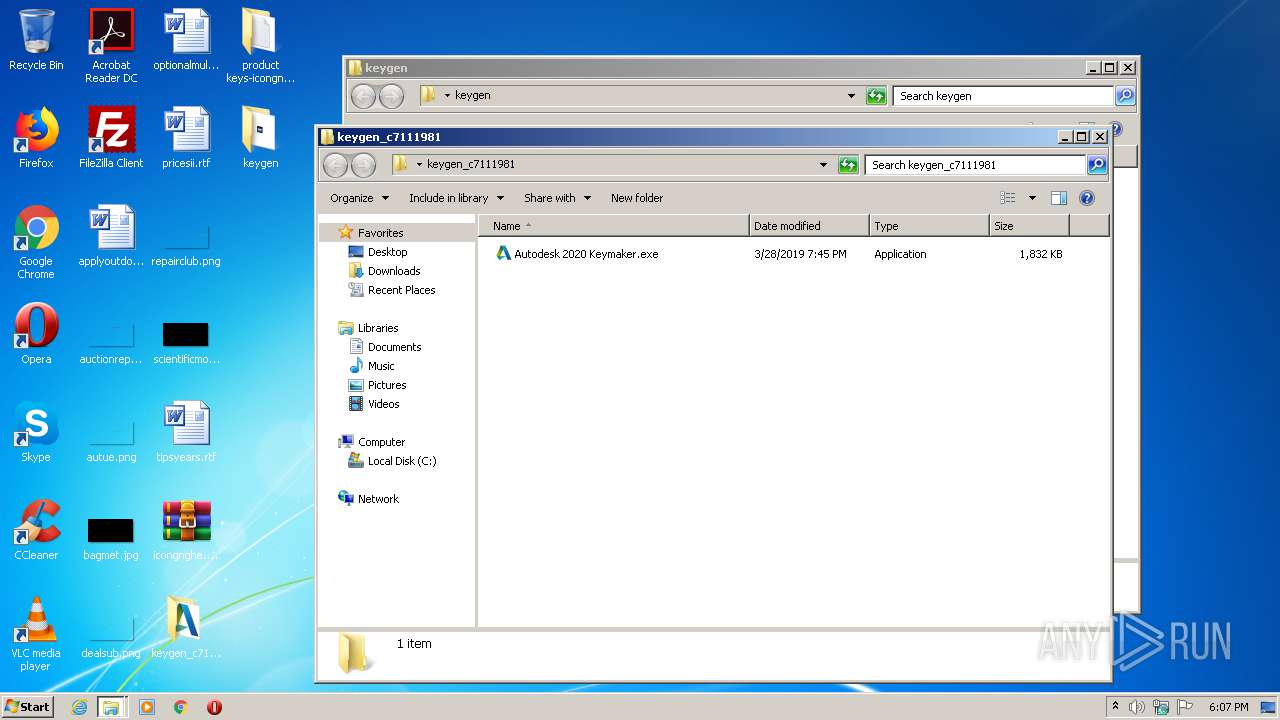Sort files by Date modified column
This screenshot has height=720, width=1280.
[x=809, y=226]
